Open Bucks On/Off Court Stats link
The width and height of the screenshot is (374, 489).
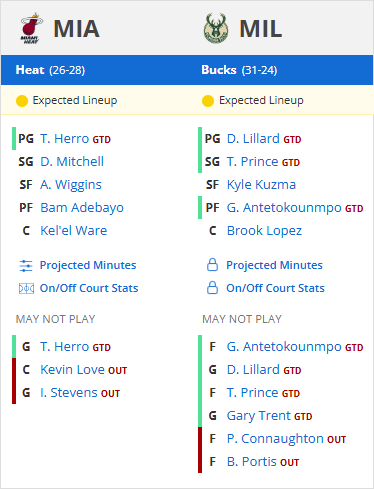click(275, 288)
